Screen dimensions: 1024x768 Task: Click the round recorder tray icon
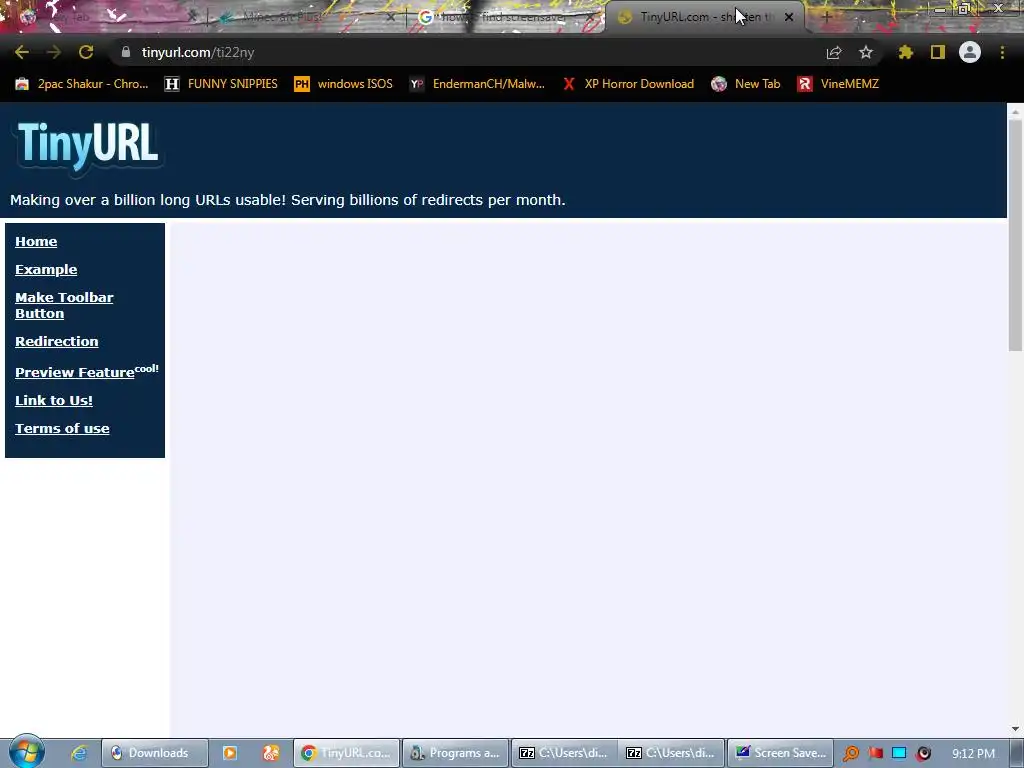click(923, 754)
